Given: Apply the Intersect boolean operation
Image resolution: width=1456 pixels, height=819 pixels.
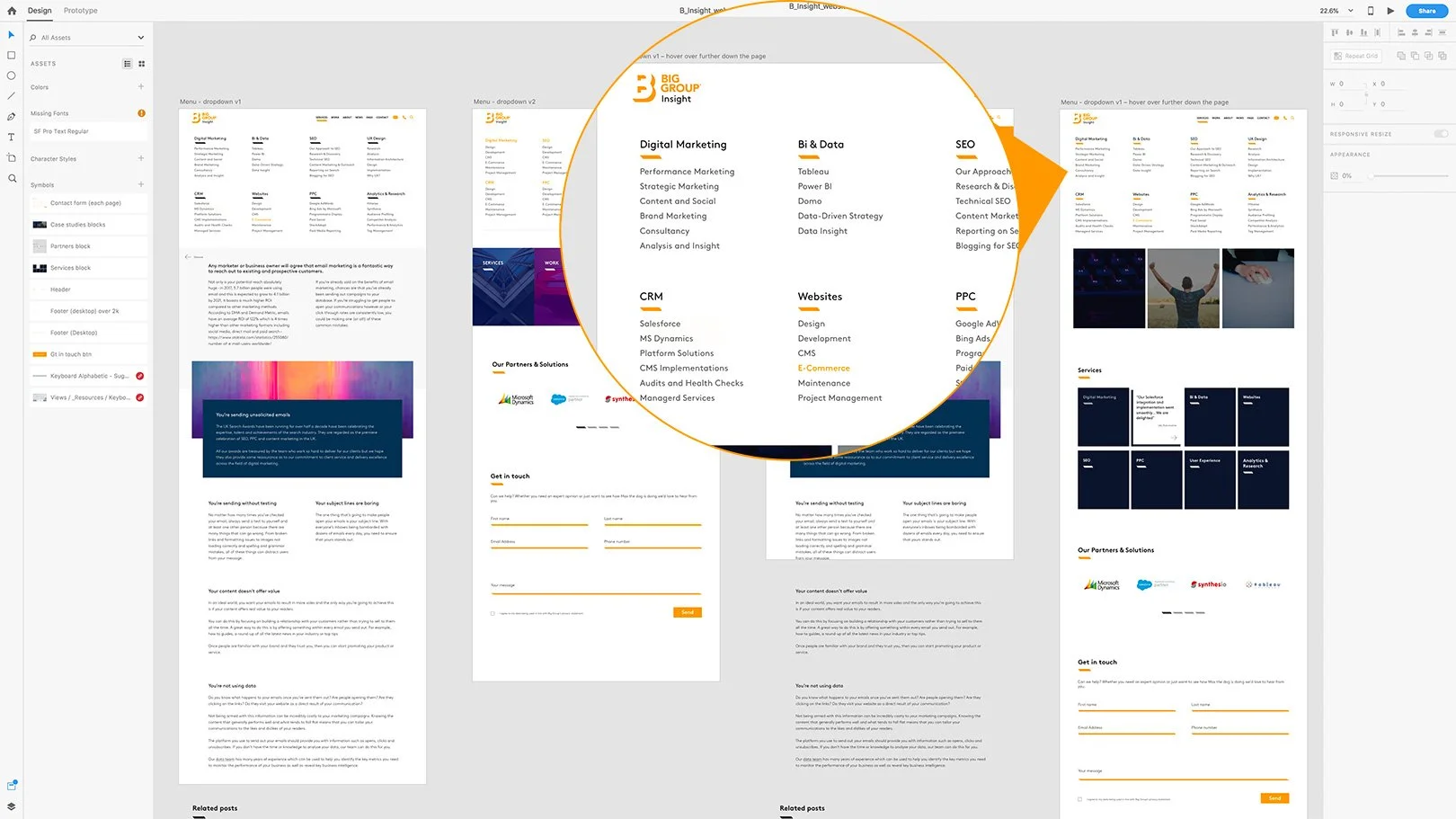Looking at the screenshot, I should tap(1429, 56).
